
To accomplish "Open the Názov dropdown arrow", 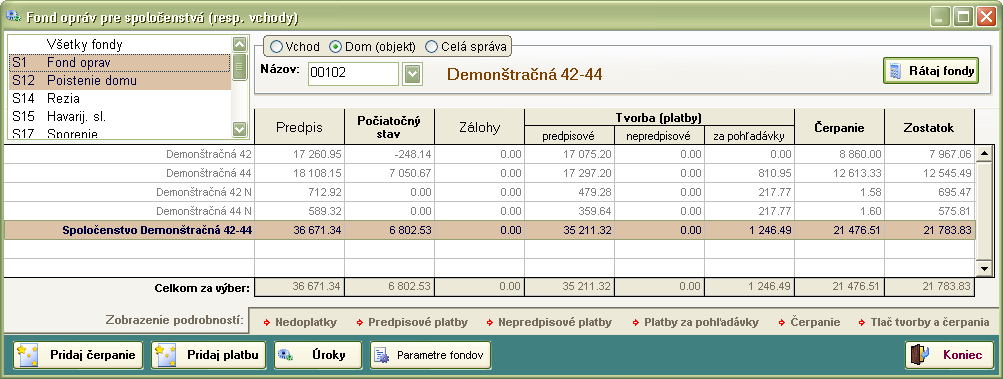I will coord(413,74).
